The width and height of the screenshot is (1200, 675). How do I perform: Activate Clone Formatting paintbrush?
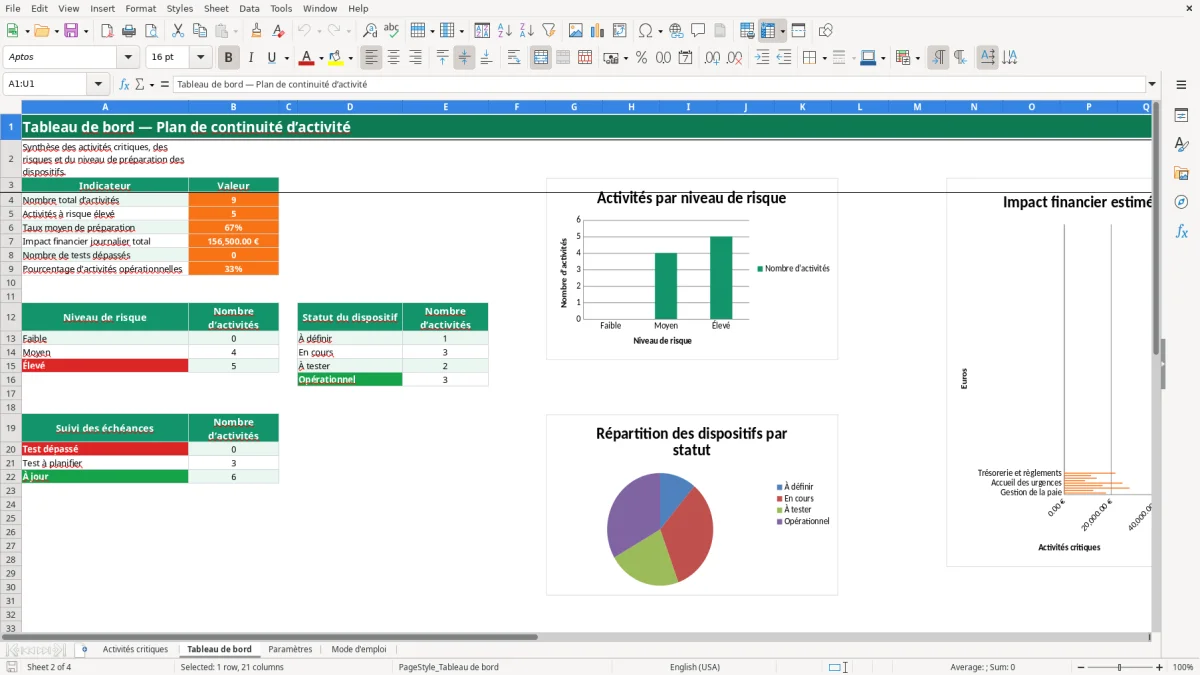tap(257, 31)
